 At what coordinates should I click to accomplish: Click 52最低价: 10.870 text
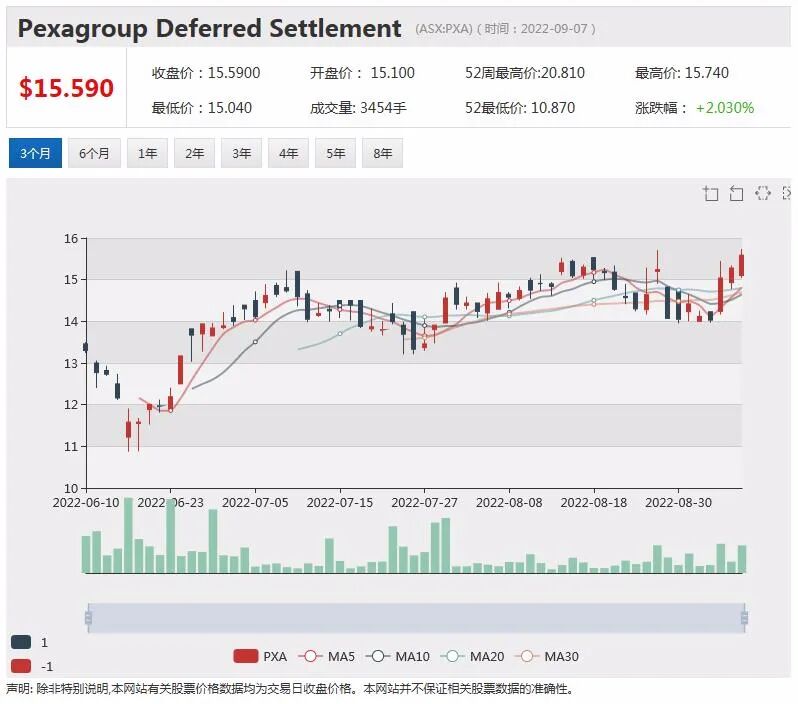point(520,107)
